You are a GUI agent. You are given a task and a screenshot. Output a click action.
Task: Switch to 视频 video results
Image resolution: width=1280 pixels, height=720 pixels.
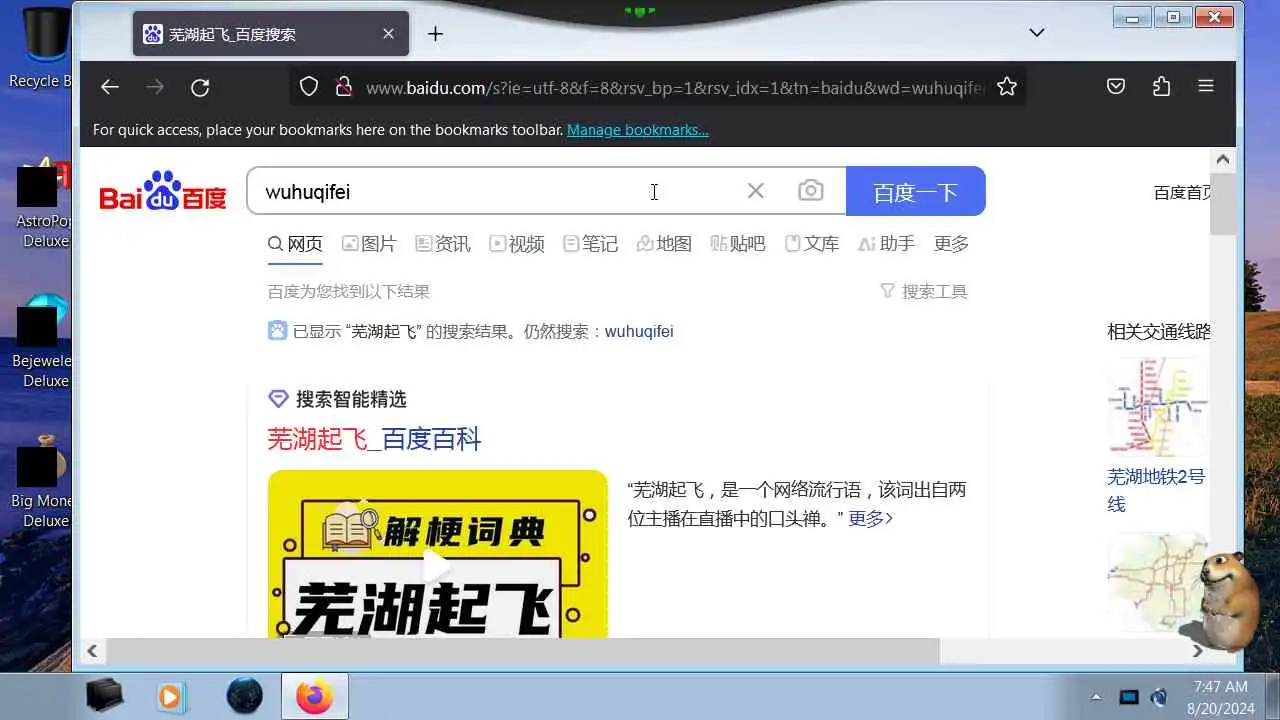[x=517, y=244]
